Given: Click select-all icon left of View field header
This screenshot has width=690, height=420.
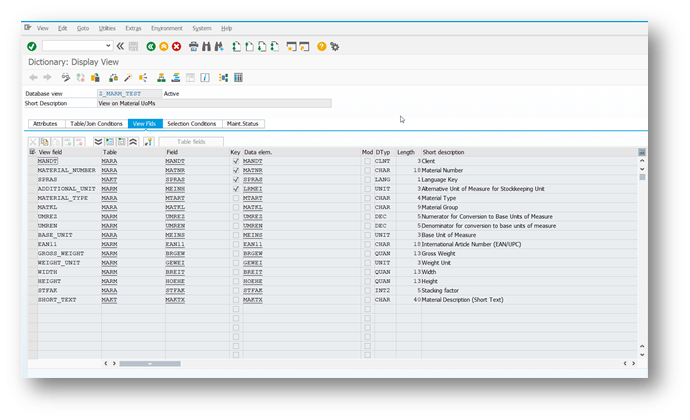Looking at the screenshot, I should [x=32, y=152].
